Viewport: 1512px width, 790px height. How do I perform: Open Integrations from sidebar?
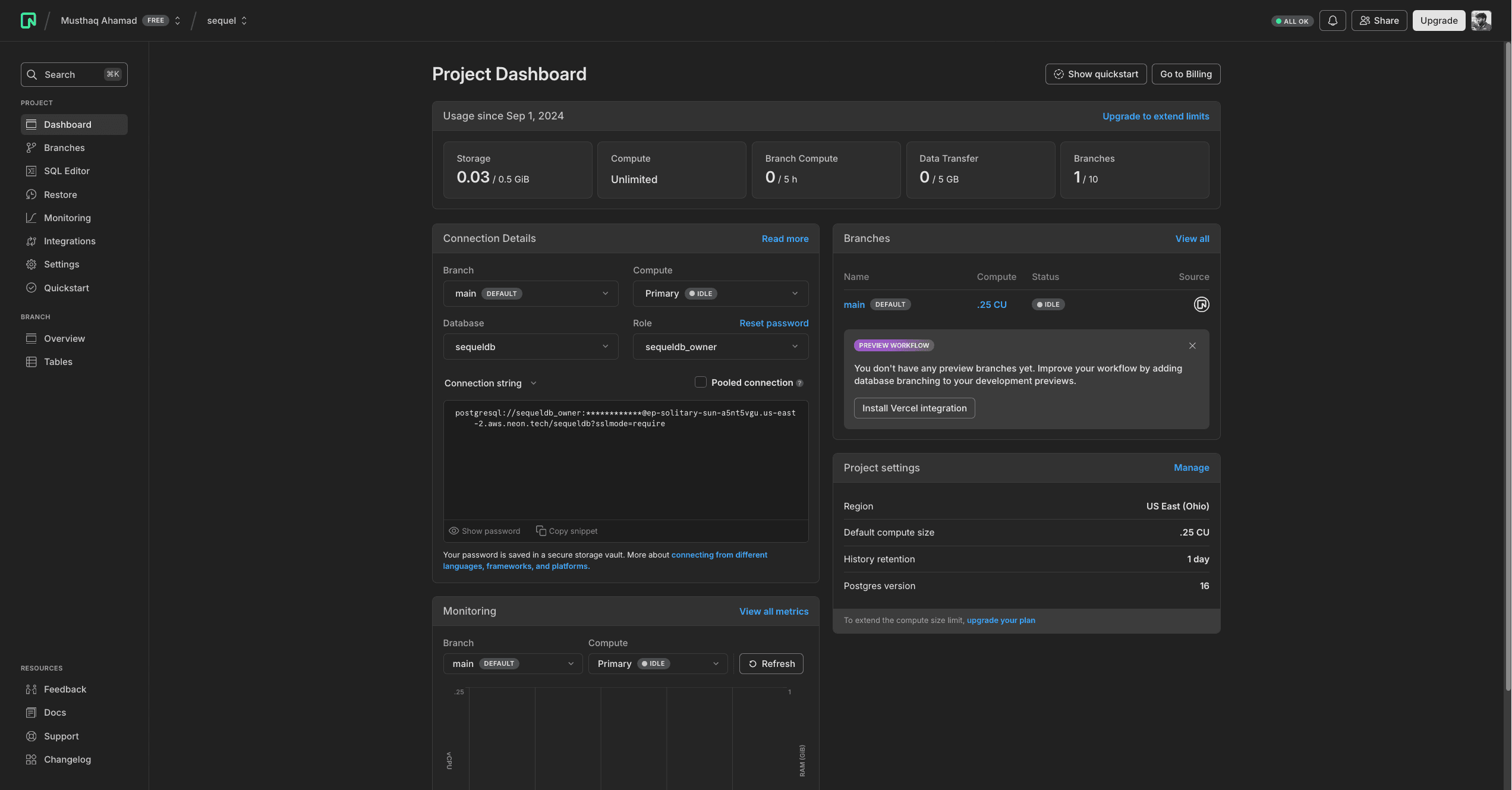tap(74, 241)
